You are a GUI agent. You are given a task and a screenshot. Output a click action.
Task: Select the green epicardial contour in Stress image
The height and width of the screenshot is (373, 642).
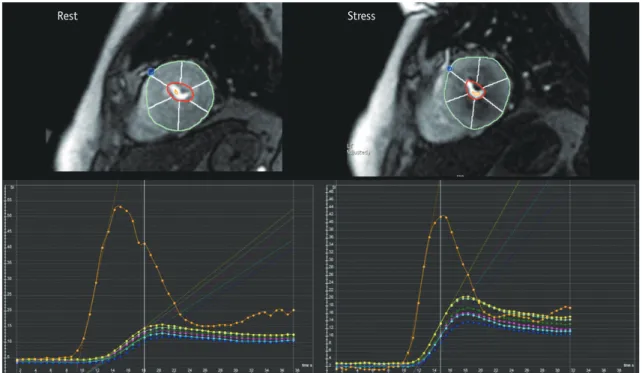(478, 93)
